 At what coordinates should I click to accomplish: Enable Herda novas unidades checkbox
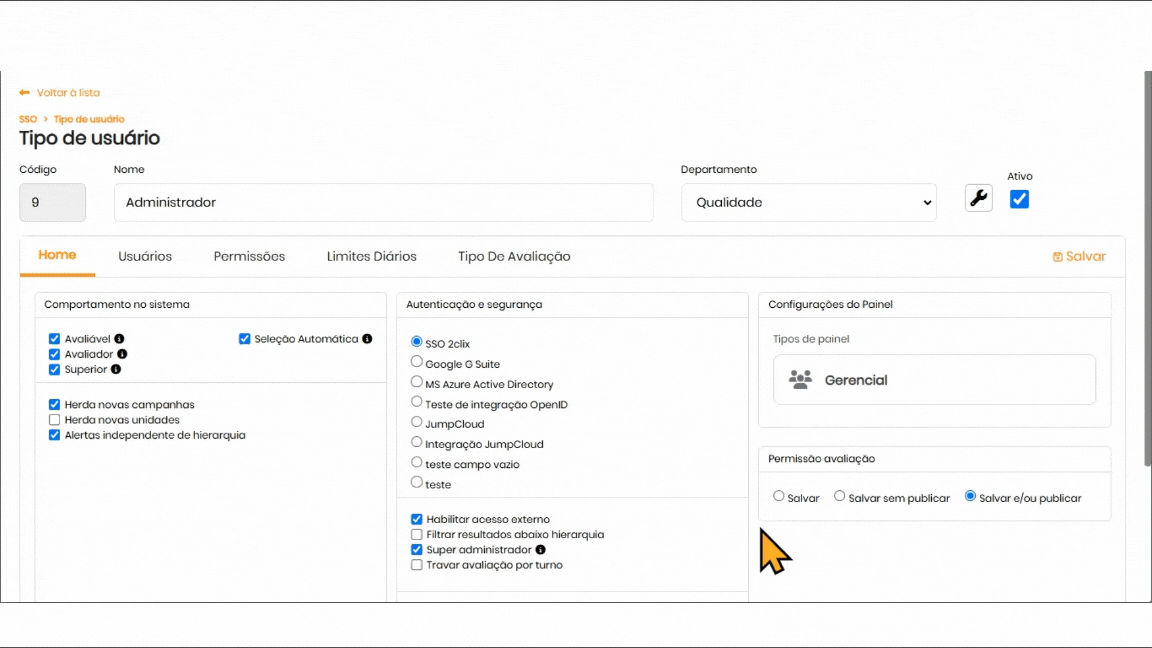55,420
